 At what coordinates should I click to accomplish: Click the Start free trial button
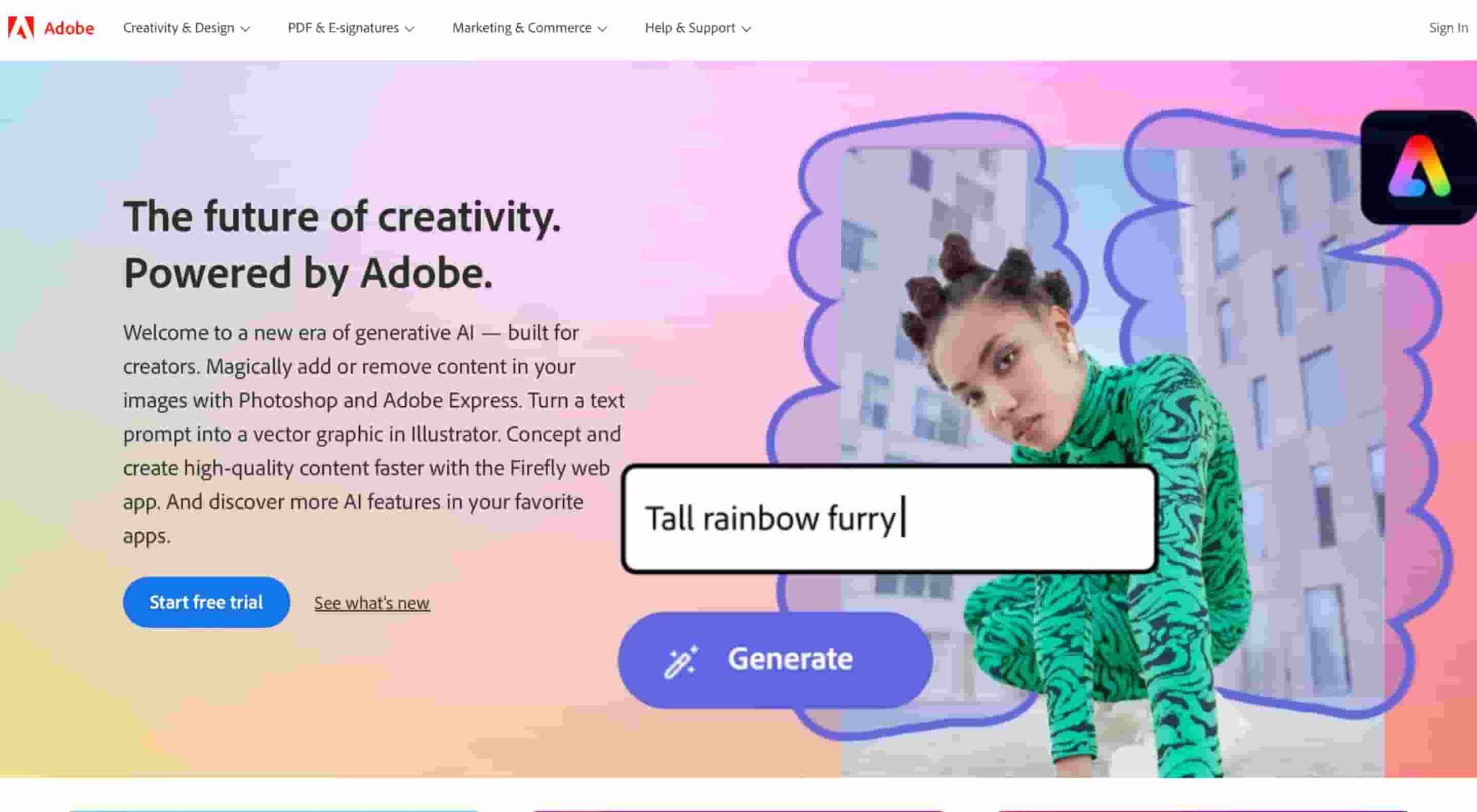(x=206, y=601)
